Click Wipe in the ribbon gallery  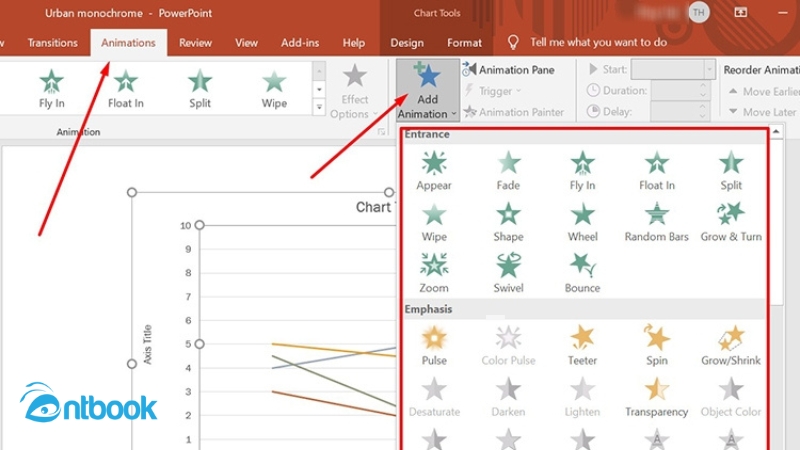click(x=274, y=89)
